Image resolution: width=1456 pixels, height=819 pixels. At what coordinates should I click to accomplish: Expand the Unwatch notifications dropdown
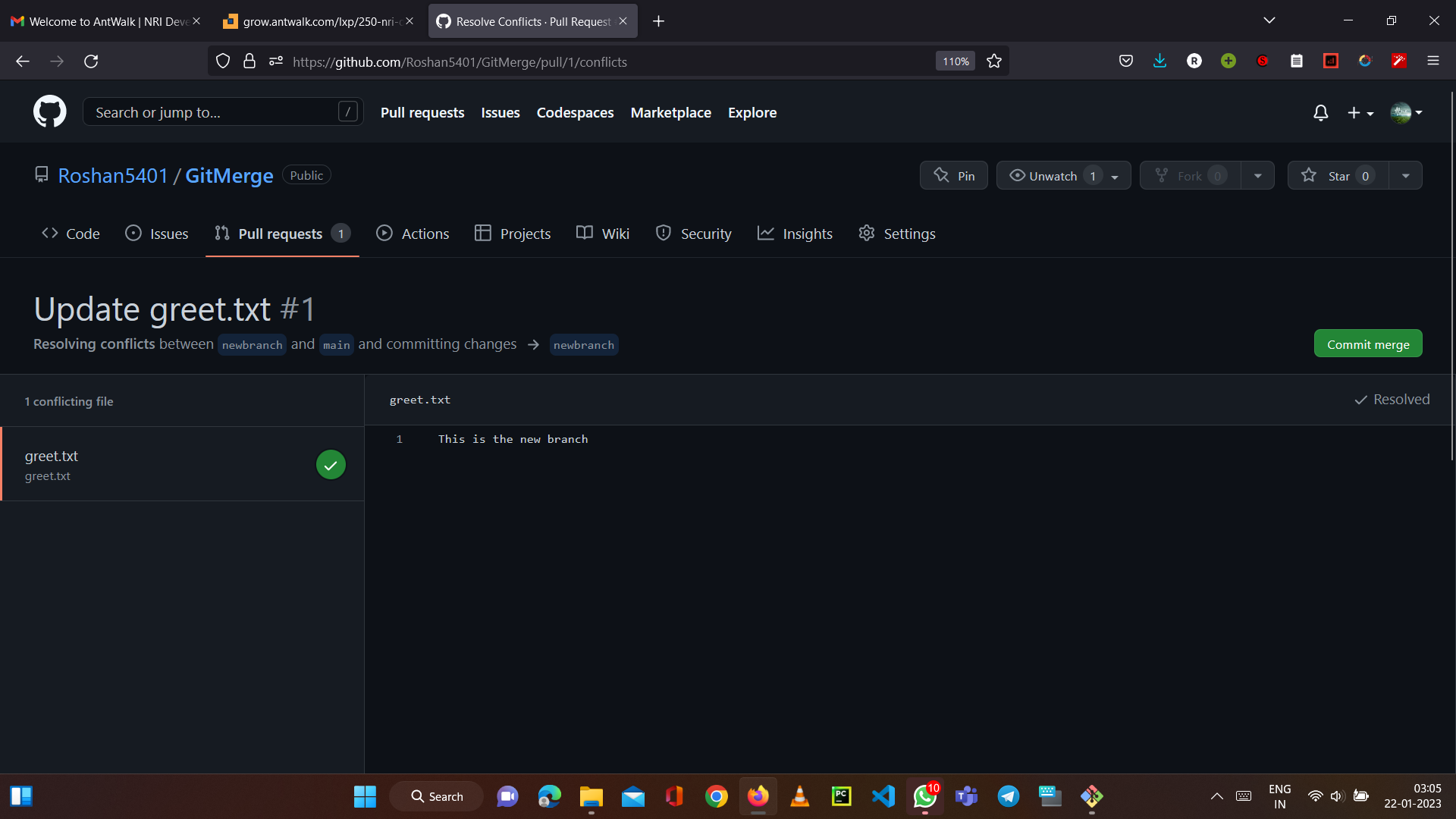point(1115,176)
